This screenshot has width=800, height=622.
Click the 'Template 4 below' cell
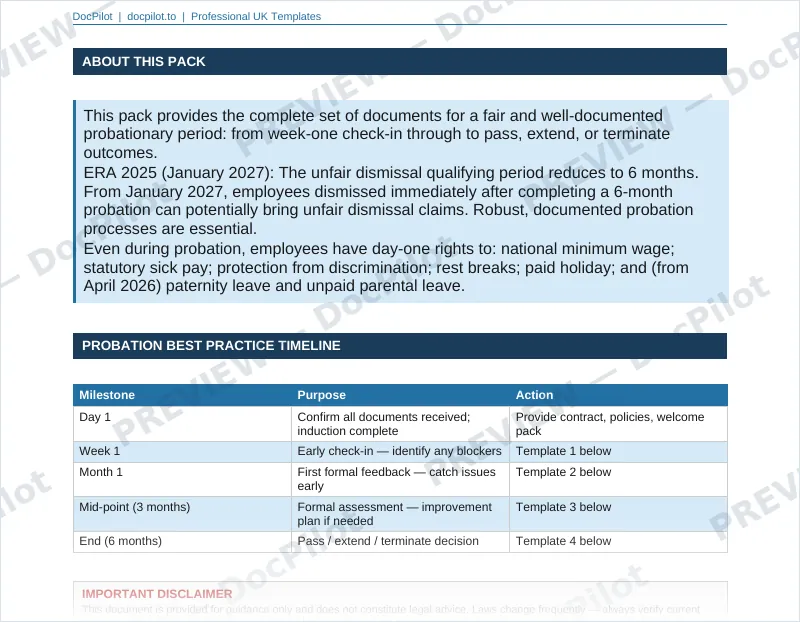point(618,541)
